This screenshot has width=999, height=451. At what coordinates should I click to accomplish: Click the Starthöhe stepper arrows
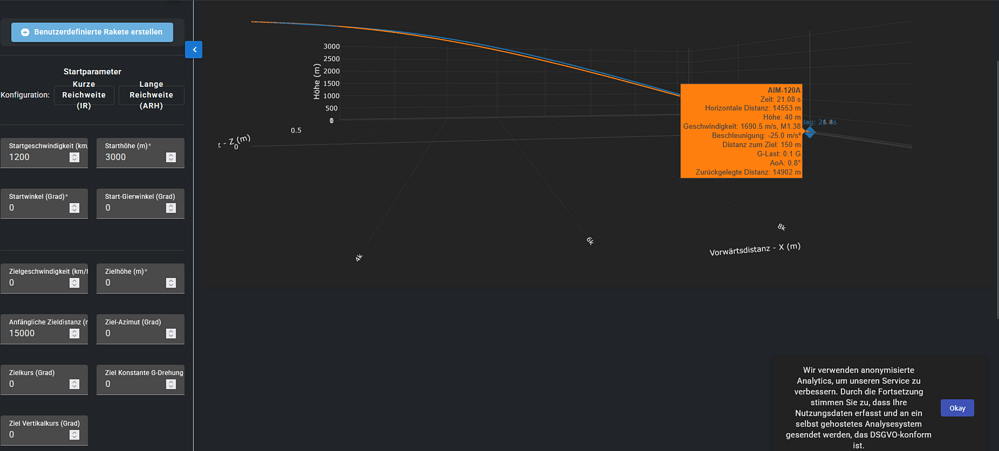[171, 157]
